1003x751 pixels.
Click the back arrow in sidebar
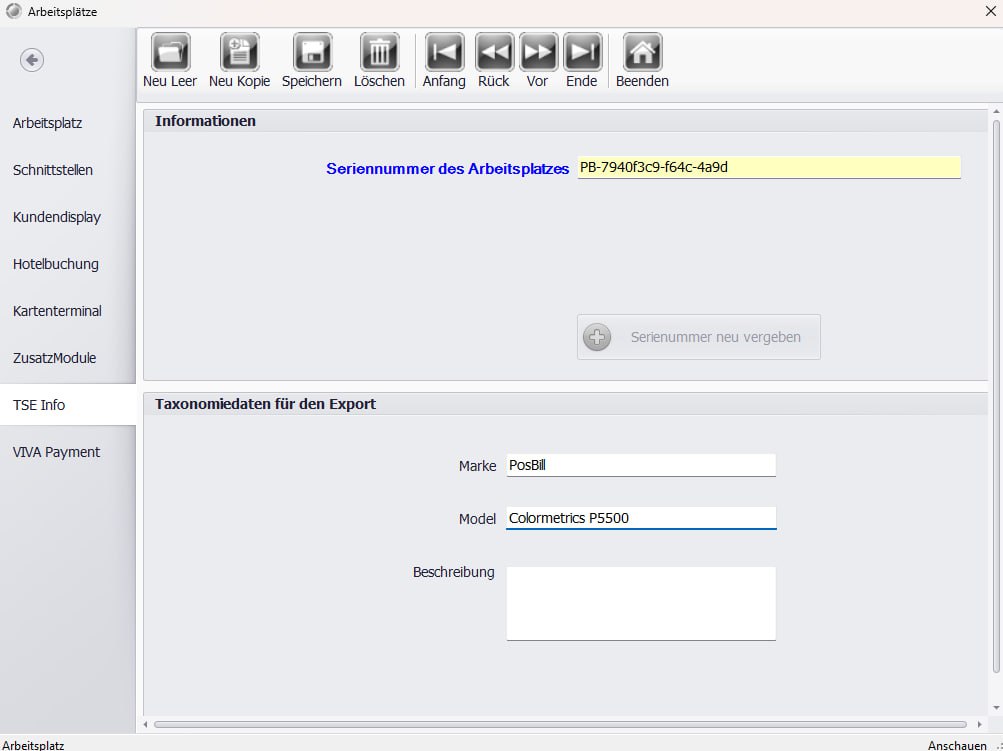tap(32, 60)
